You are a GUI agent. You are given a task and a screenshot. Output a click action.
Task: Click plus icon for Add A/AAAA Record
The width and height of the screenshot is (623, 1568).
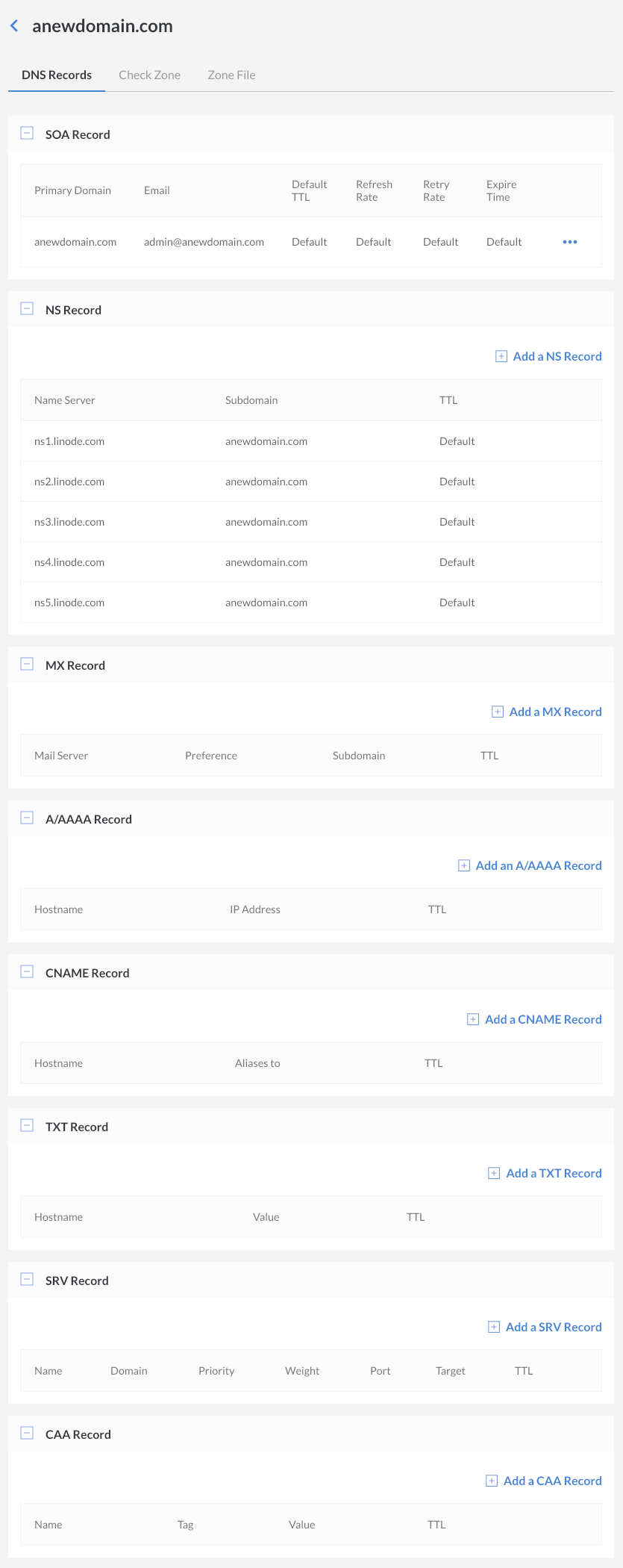[464, 866]
